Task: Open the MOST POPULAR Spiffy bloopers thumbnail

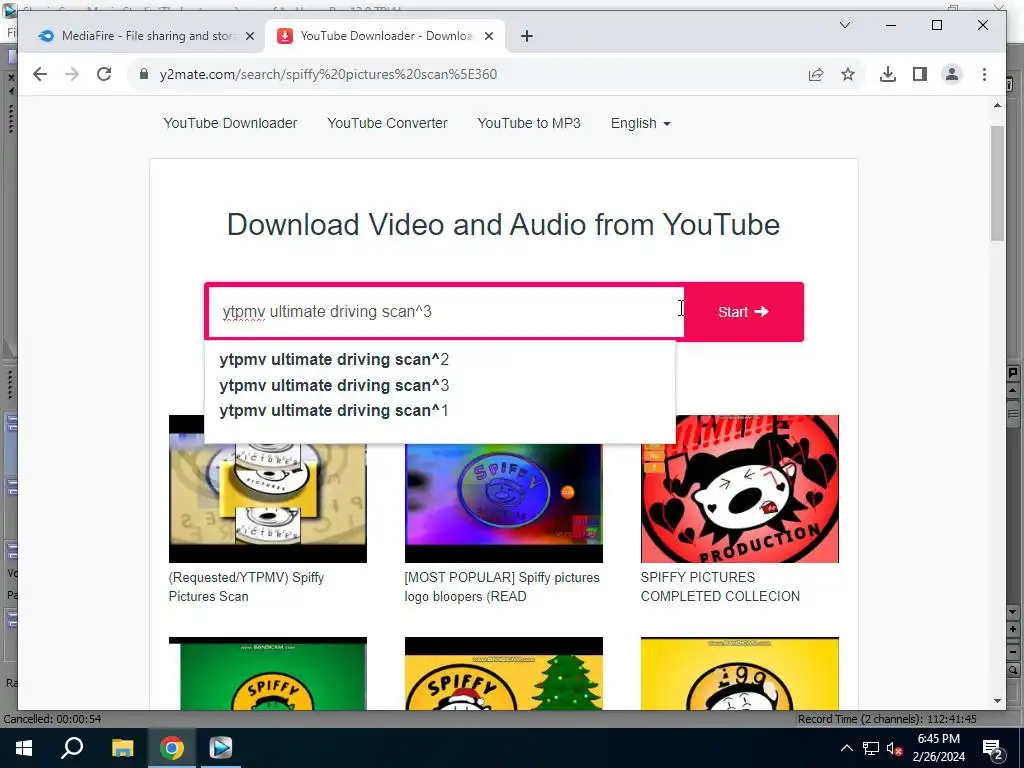Action: [x=504, y=503]
